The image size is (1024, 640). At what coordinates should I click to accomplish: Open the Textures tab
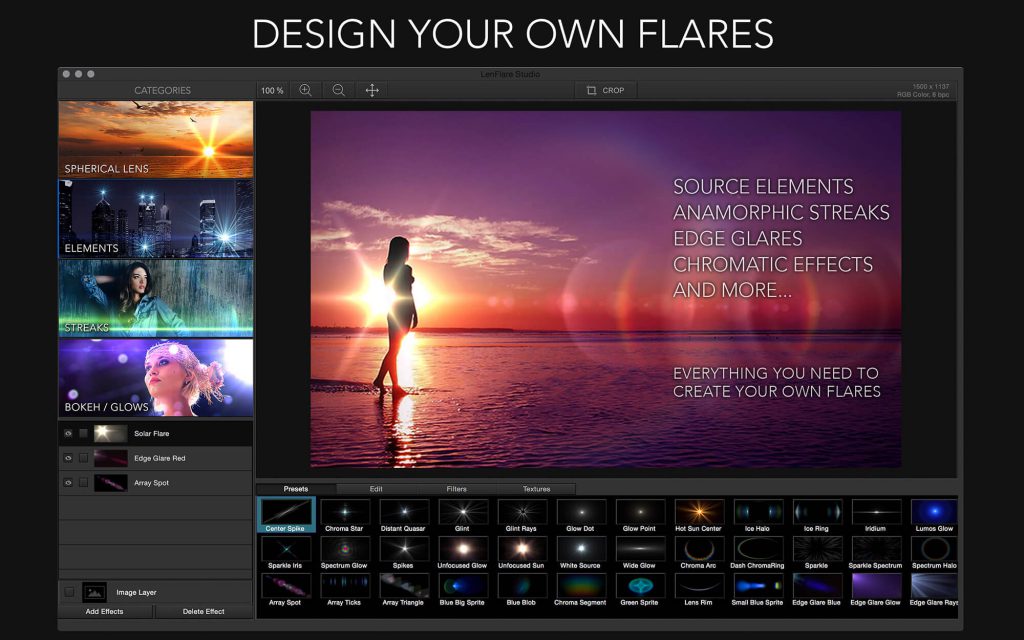click(x=538, y=489)
